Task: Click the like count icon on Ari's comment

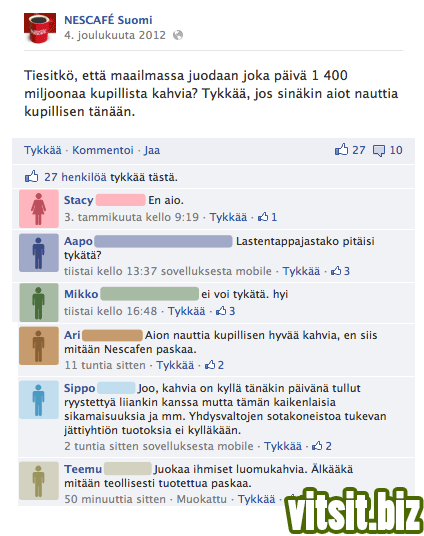Action: tap(210, 365)
